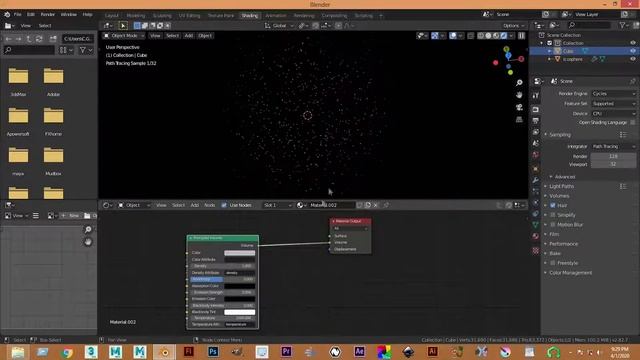Click the viewport Options button
The width and height of the screenshot is (640, 360).
pyautogui.click(x=513, y=26)
